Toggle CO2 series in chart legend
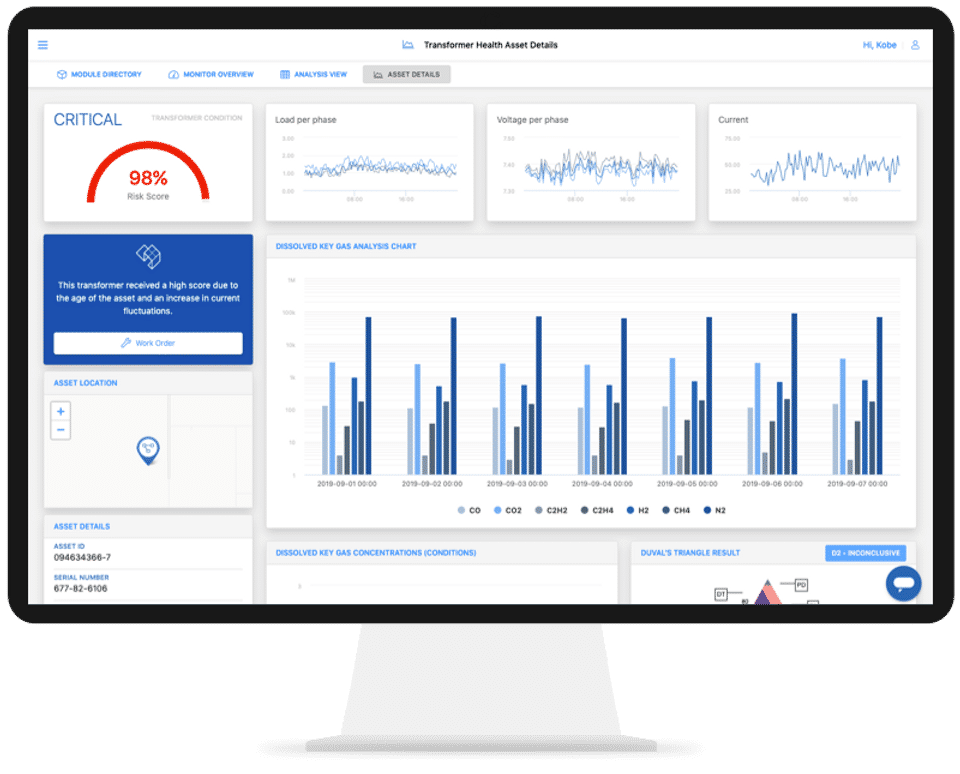 click(x=508, y=510)
